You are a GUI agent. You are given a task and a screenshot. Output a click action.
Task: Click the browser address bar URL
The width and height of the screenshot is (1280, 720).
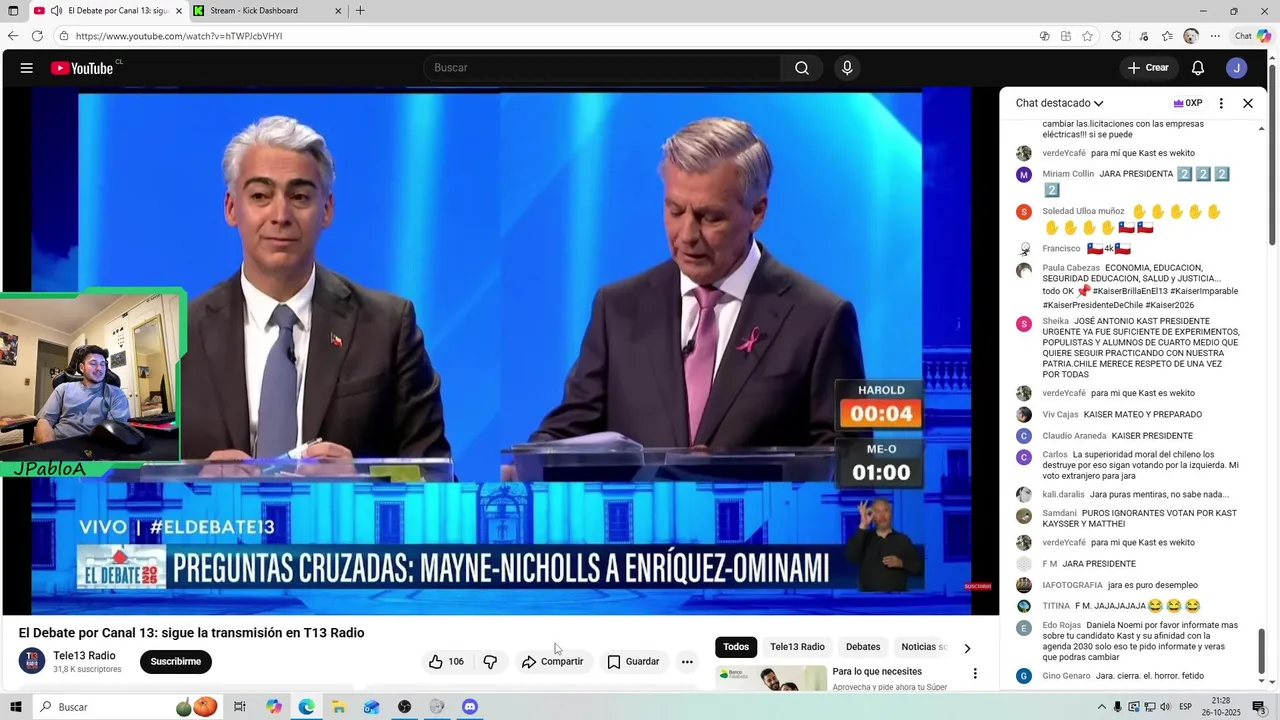point(179,36)
